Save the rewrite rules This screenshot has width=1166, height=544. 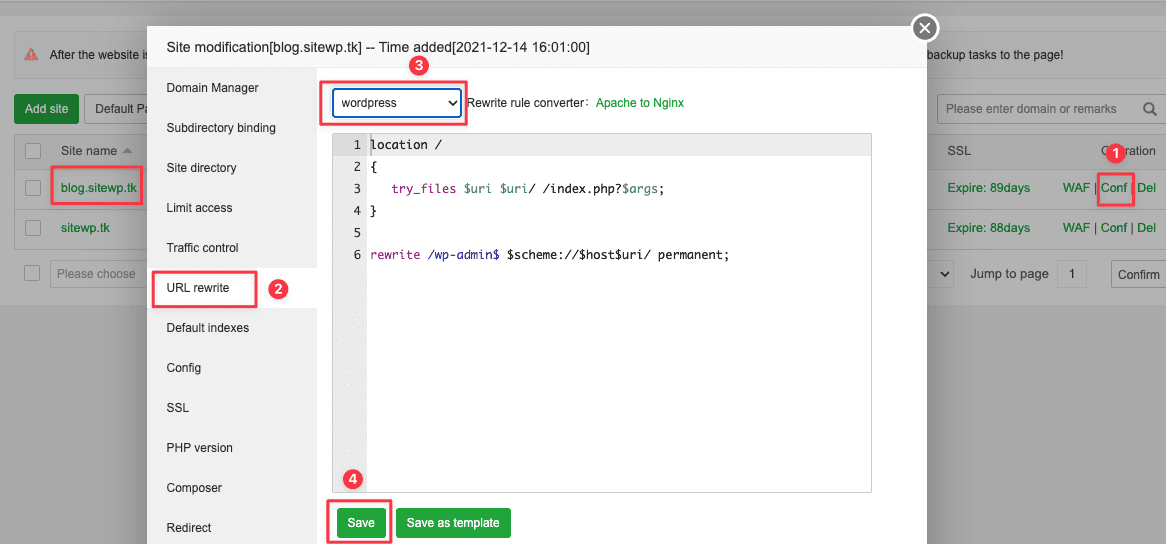(x=361, y=523)
